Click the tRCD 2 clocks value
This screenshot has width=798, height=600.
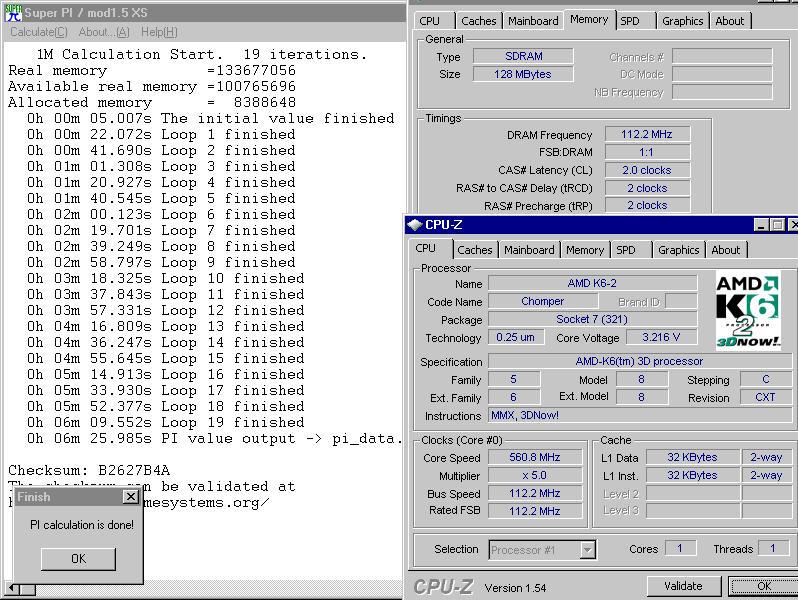pos(647,188)
